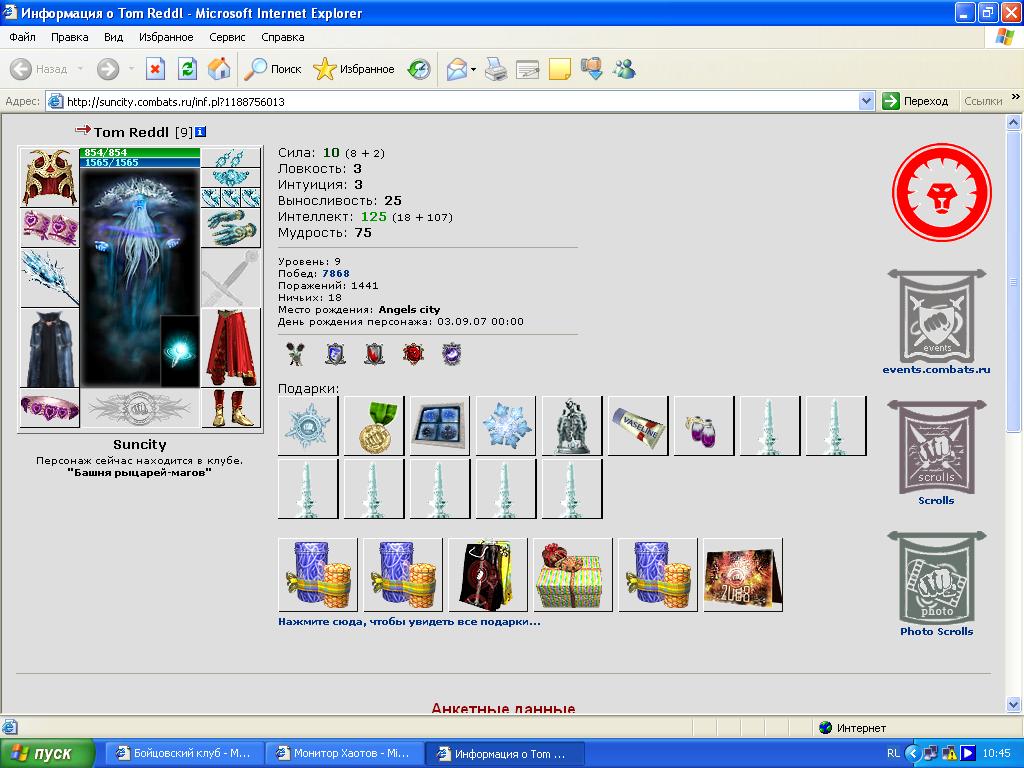Click the Vaseline tube gift
The image size is (1024, 768).
click(x=638, y=425)
